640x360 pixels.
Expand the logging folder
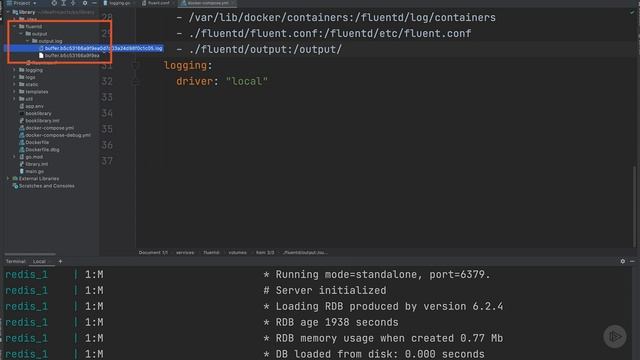15,70
